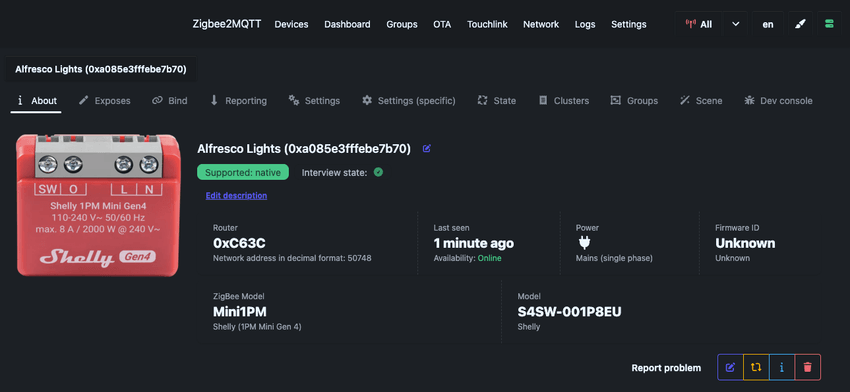Open the en language dropdown

tap(768, 24)
